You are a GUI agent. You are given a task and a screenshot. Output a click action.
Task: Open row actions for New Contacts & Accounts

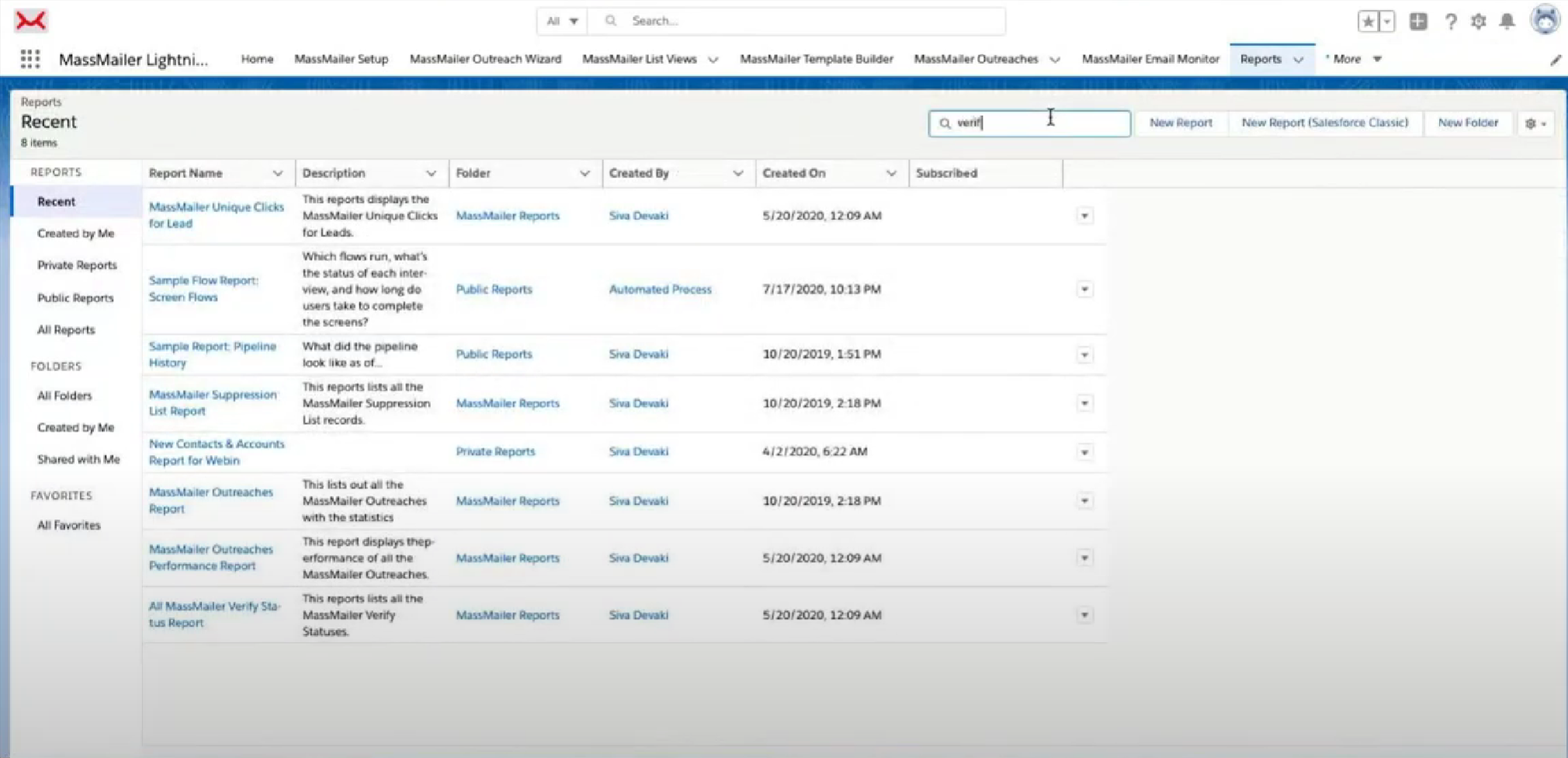click(1084, 452)
